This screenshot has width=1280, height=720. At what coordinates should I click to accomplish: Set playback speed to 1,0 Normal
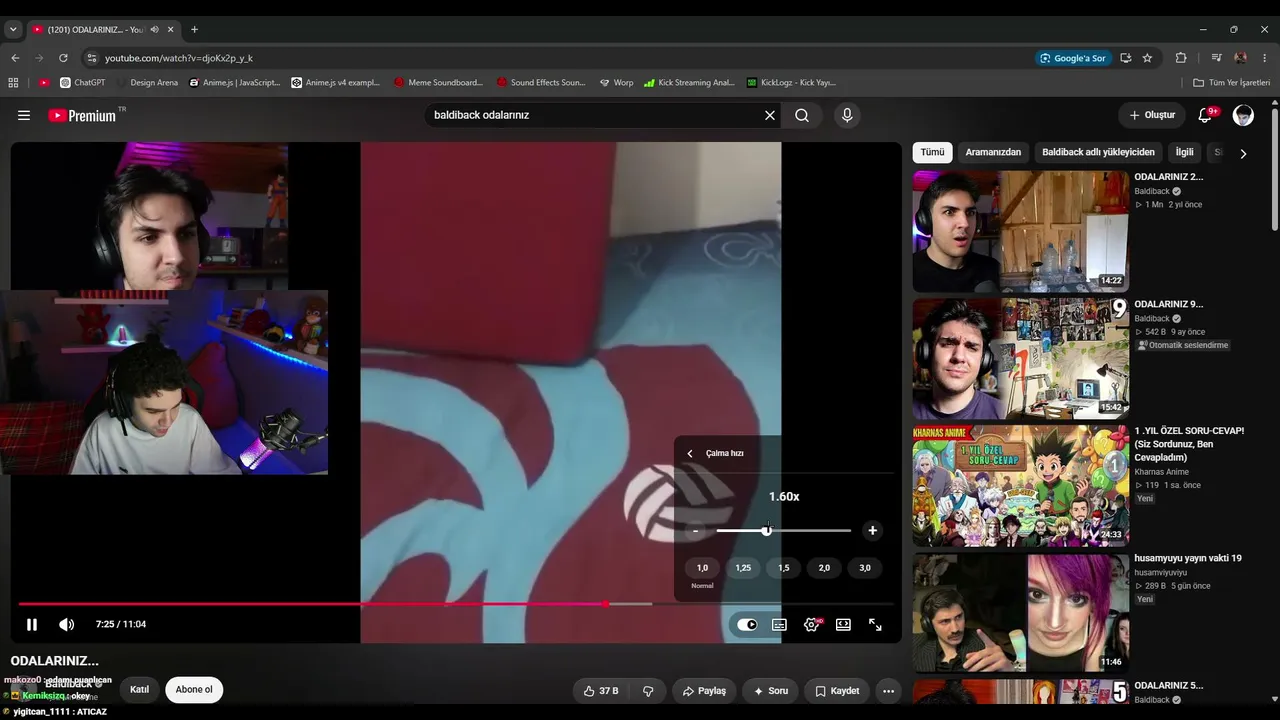(702, 568)
